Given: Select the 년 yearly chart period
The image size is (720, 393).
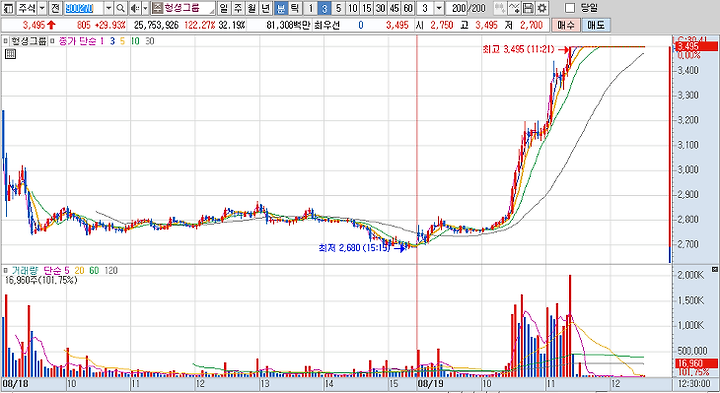Looking at the screenshot, I should [x=266, y=8].
